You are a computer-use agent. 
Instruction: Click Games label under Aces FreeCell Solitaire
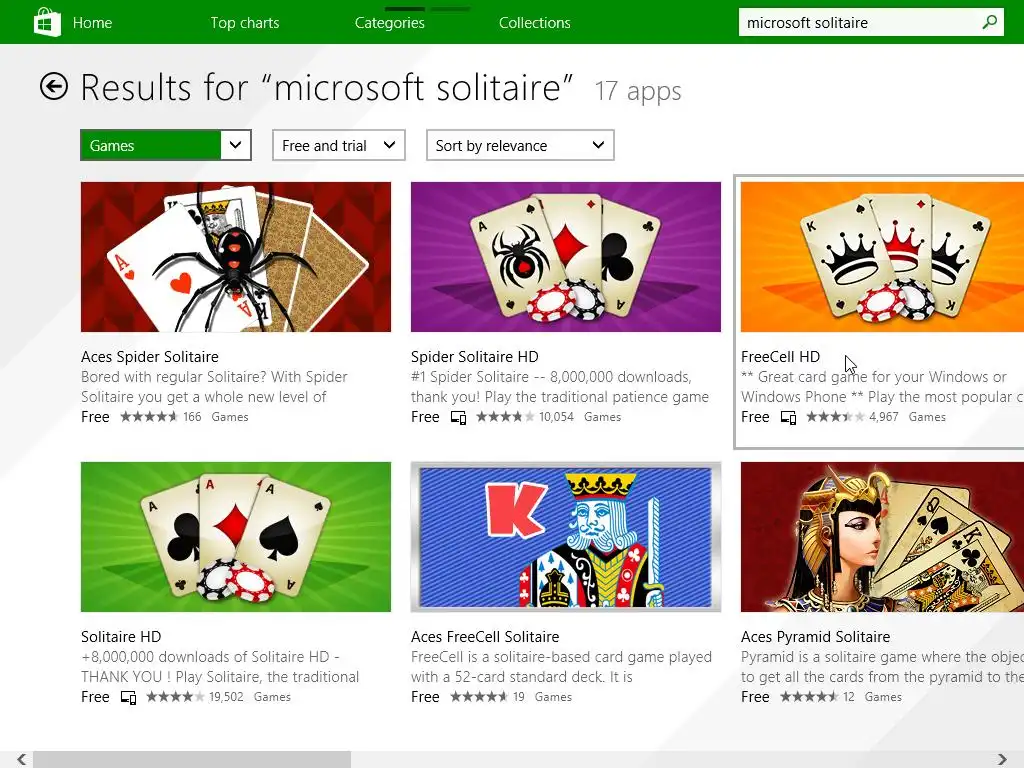(x=553, y=697)
